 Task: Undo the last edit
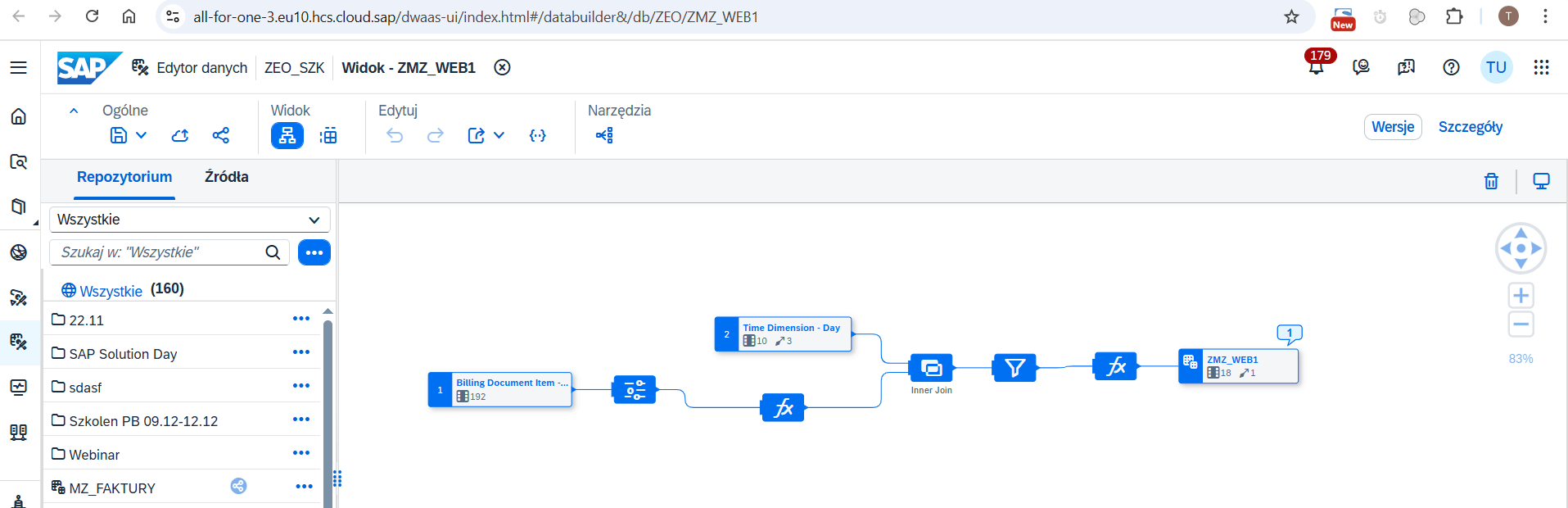pyautogui.click(x=395, y=135)
